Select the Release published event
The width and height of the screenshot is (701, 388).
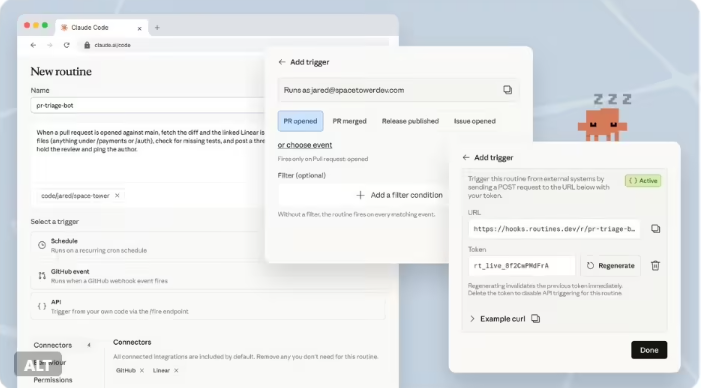[410, 121]
